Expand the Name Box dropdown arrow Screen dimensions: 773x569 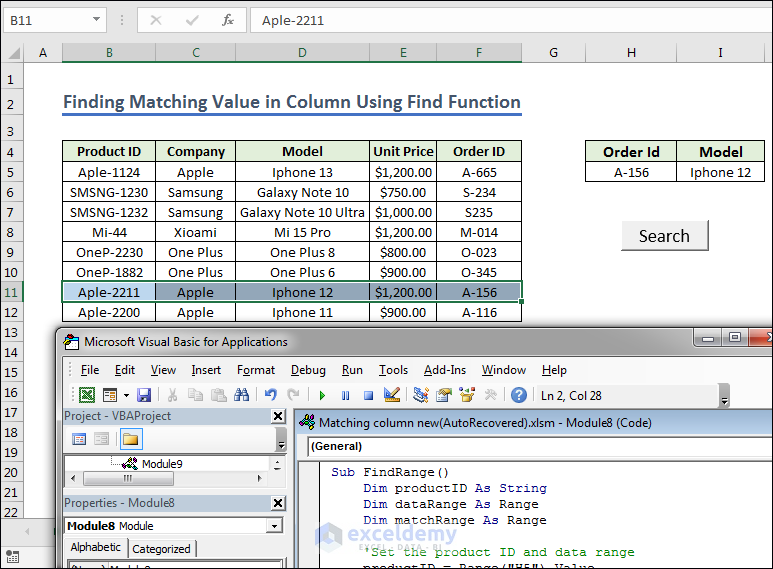click(x=96, y=20)
